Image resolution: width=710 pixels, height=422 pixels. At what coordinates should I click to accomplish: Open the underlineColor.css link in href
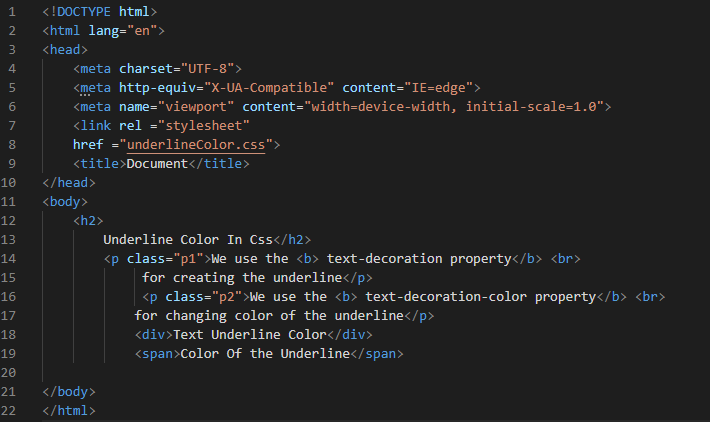click(196, 145)
